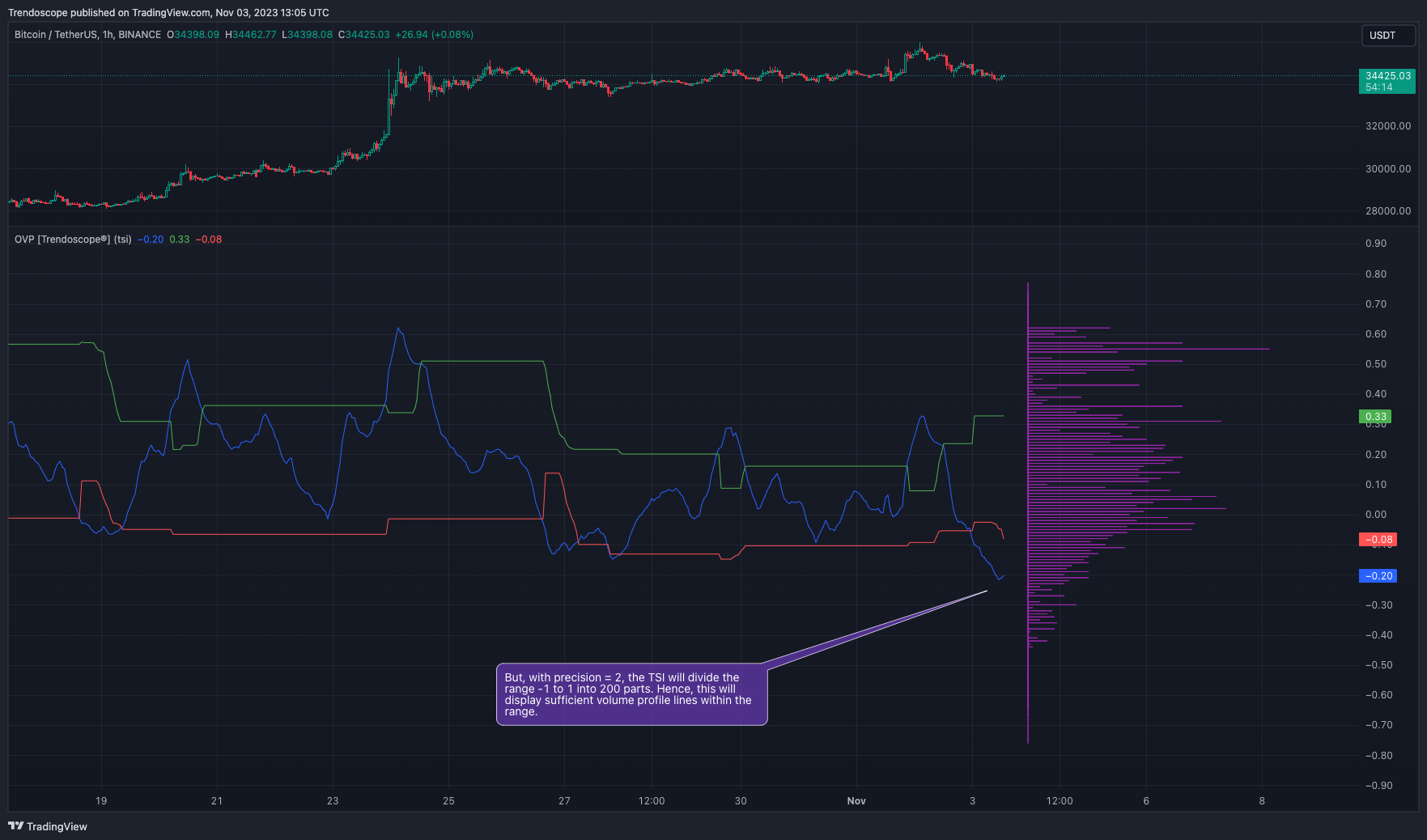The width and height of the screenshot is (1427, 840).
Task: Click the blue −0.20 indicator value tag
Action: click(1378, 576)
